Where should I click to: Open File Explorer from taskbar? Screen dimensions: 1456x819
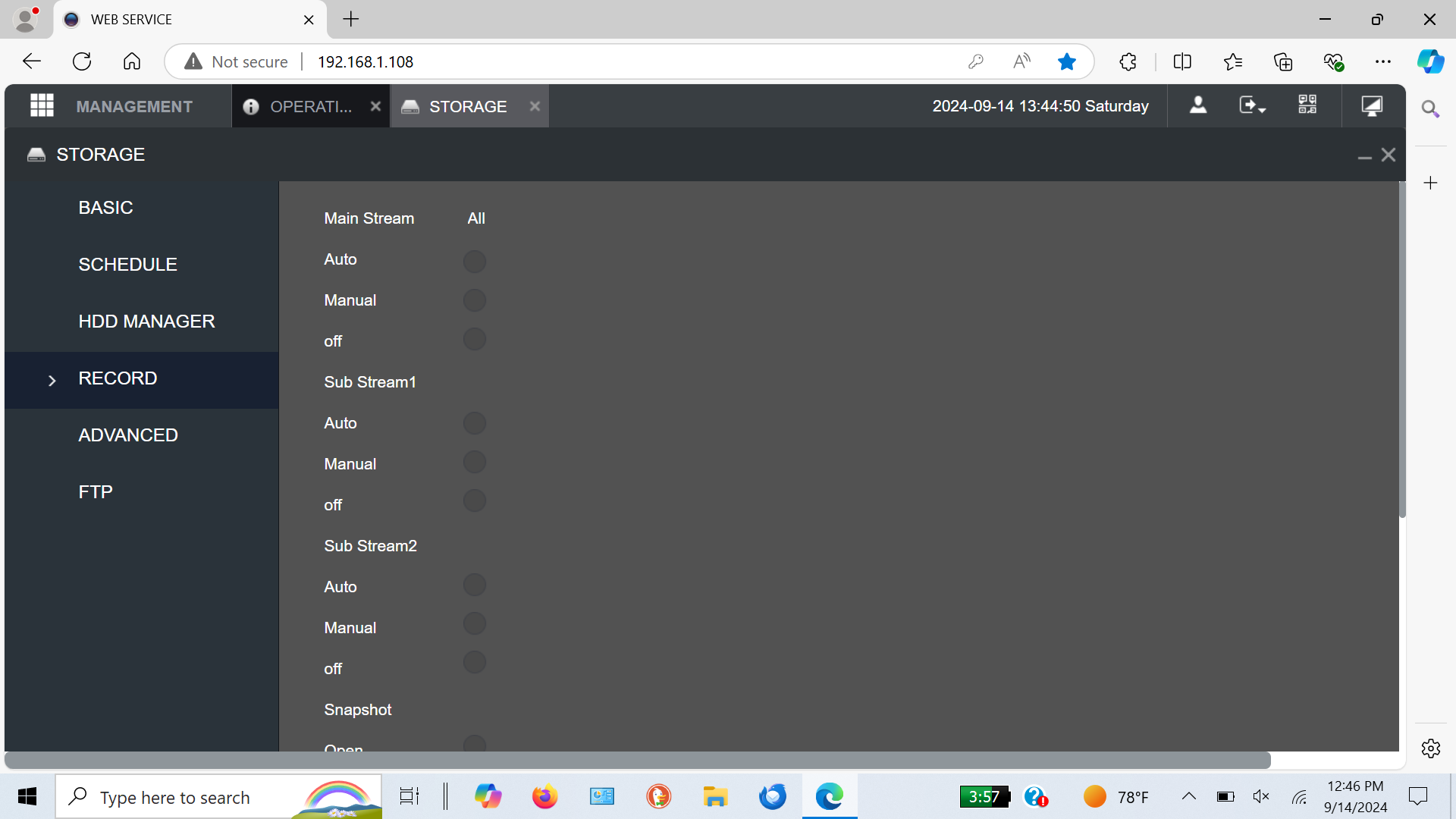pos(715,797)
